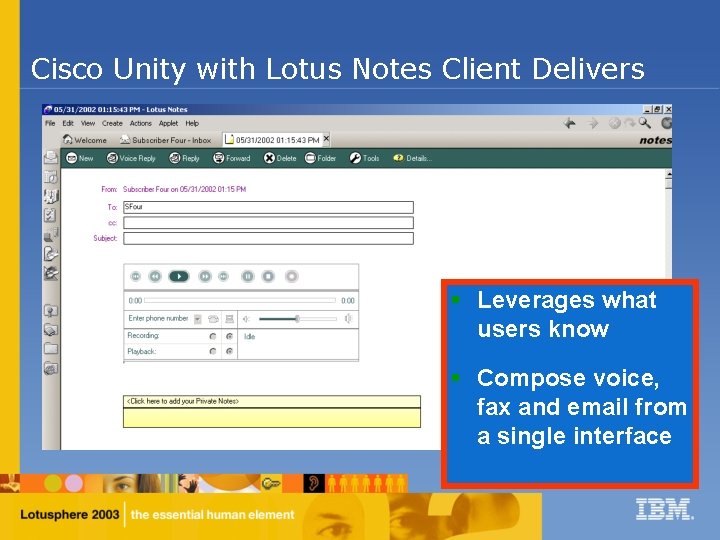Click inside the Subject field
Image resolution: width=720 pixels, height=540 pixels.
(x=268, y=238)
